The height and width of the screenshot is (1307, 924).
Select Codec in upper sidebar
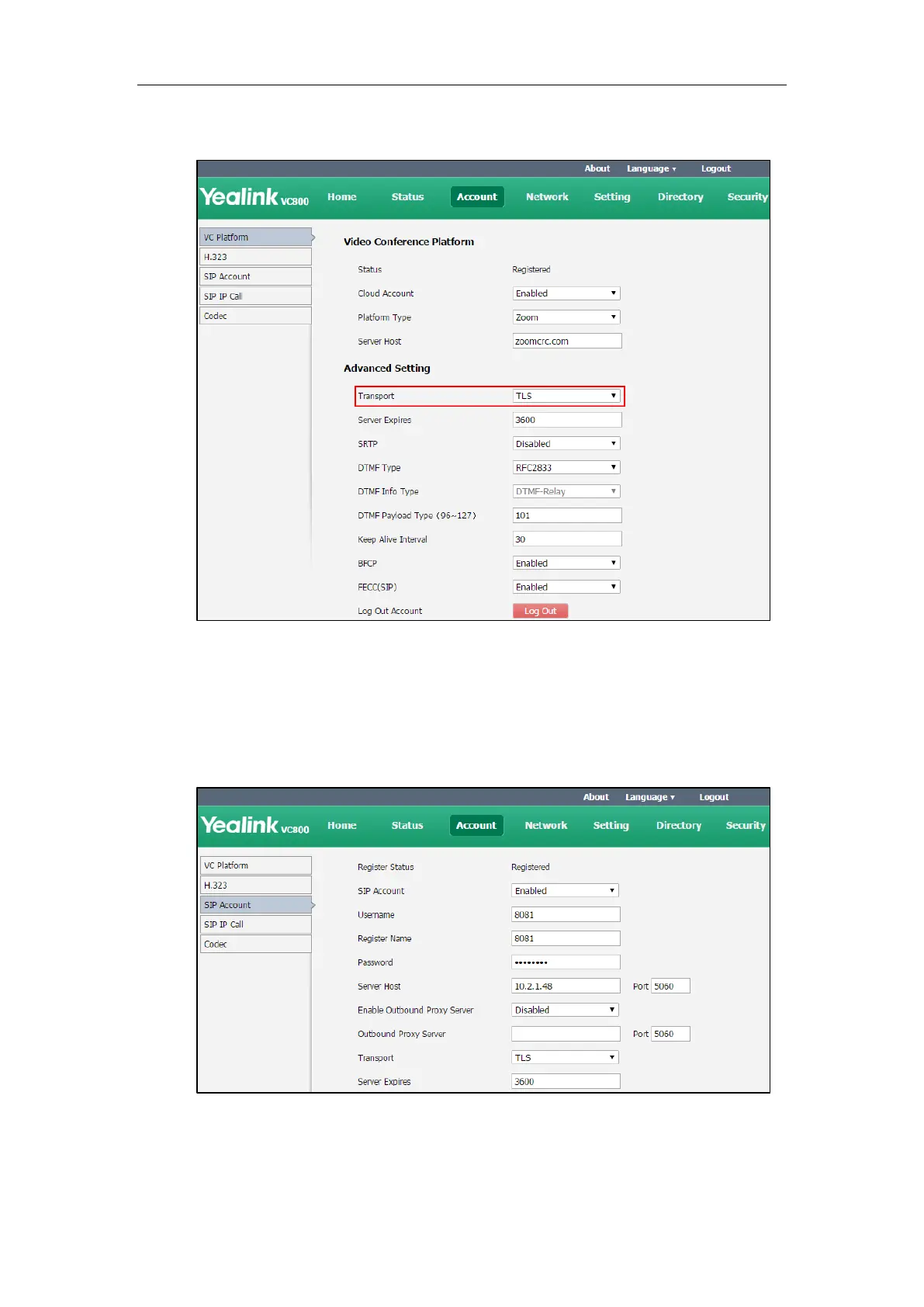pos(256,316)
